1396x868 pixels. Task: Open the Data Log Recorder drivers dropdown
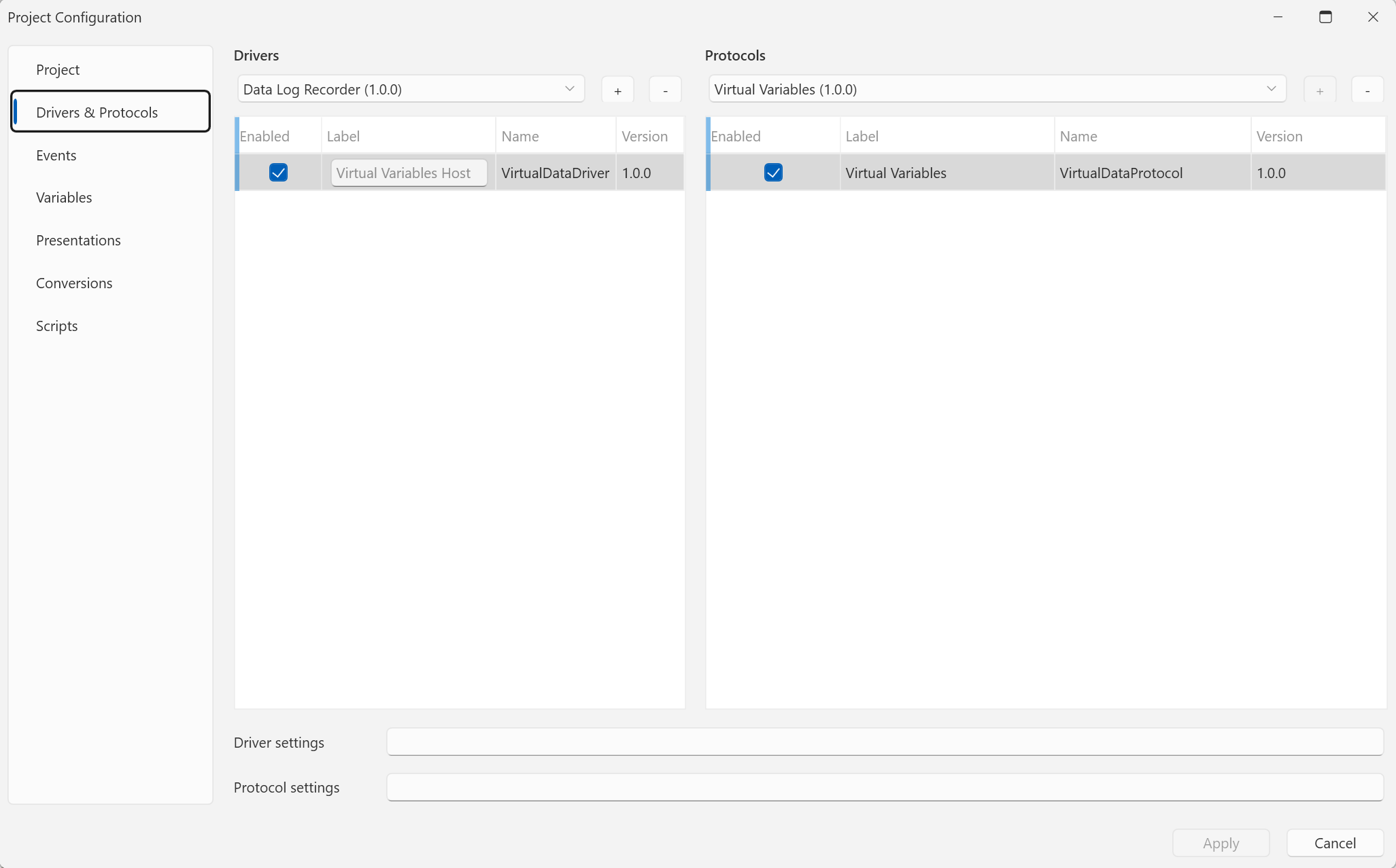(x=411, y=89)
